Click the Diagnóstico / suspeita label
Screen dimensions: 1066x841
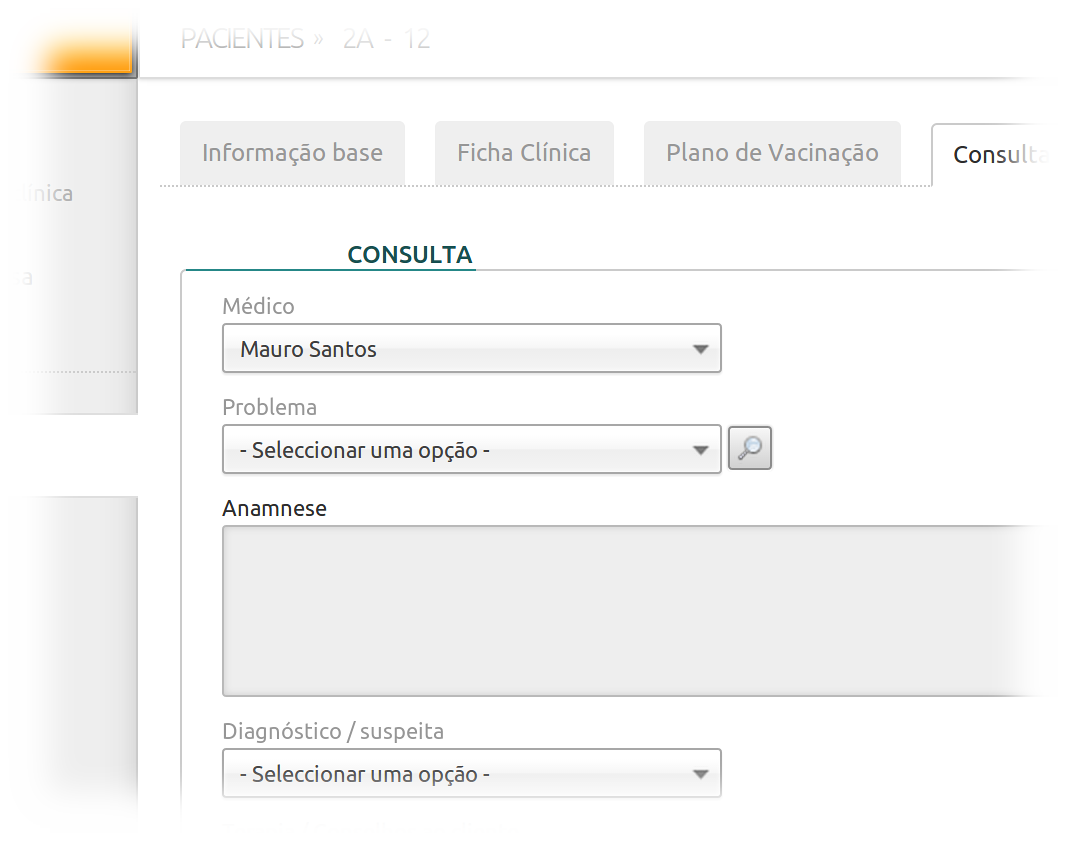[x=333, y=731]
